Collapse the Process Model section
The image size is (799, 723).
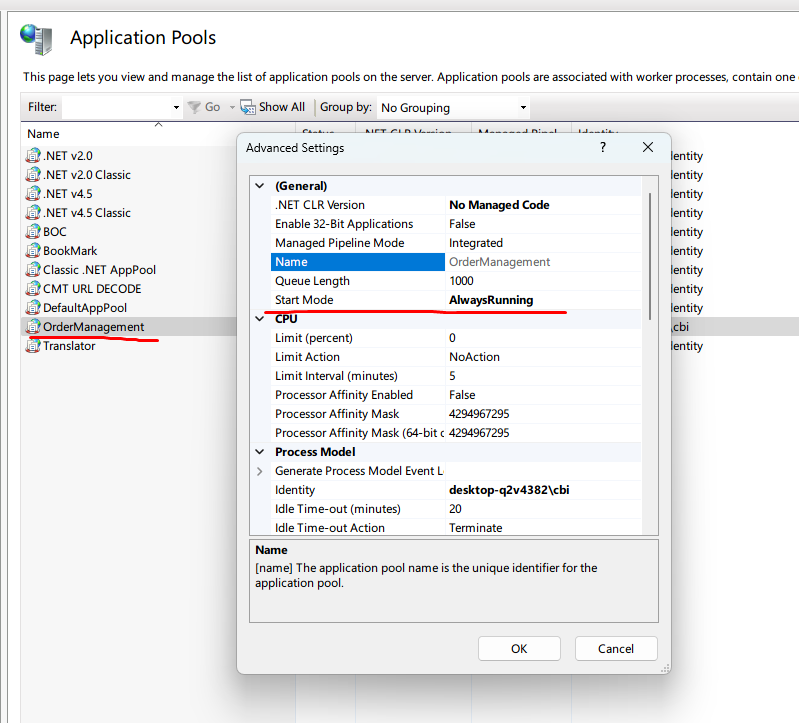pos(260,452)
